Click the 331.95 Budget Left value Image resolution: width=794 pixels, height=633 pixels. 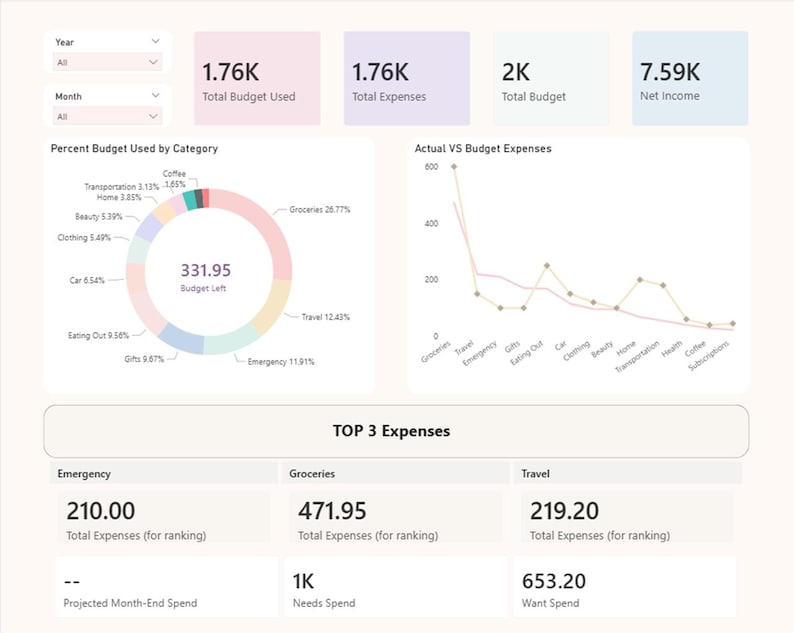click(206, 270)
